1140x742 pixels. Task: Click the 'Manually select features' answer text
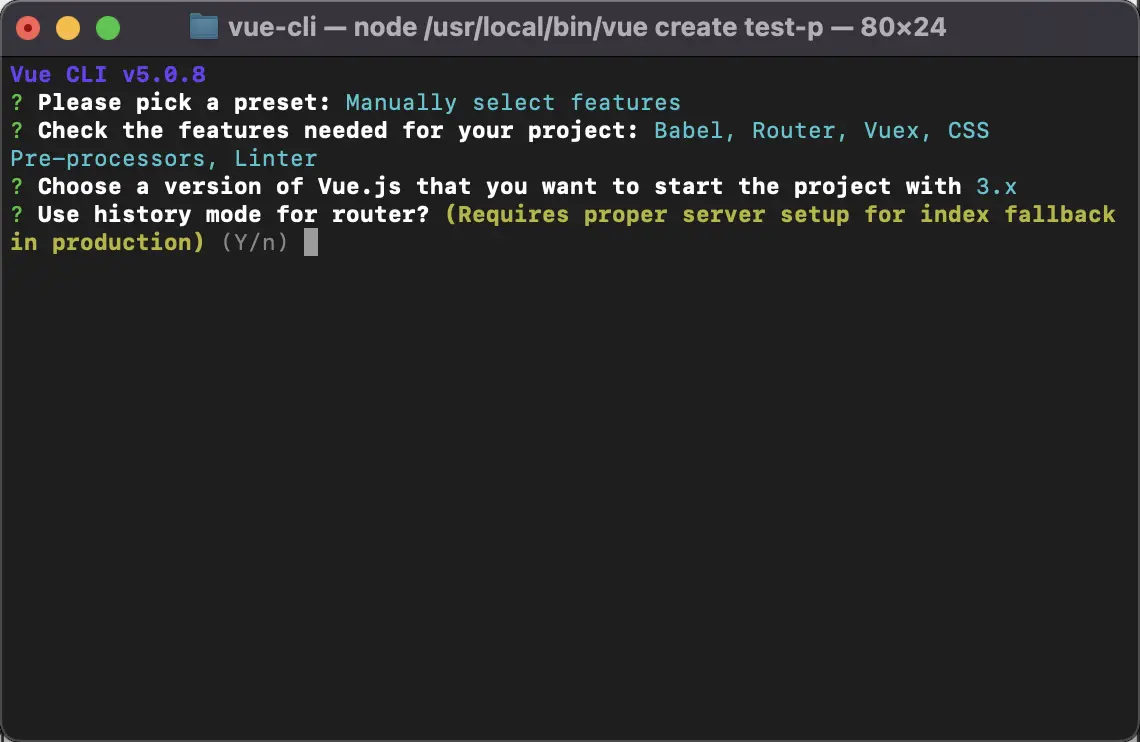pyautogui.click(x=513, y=103)
